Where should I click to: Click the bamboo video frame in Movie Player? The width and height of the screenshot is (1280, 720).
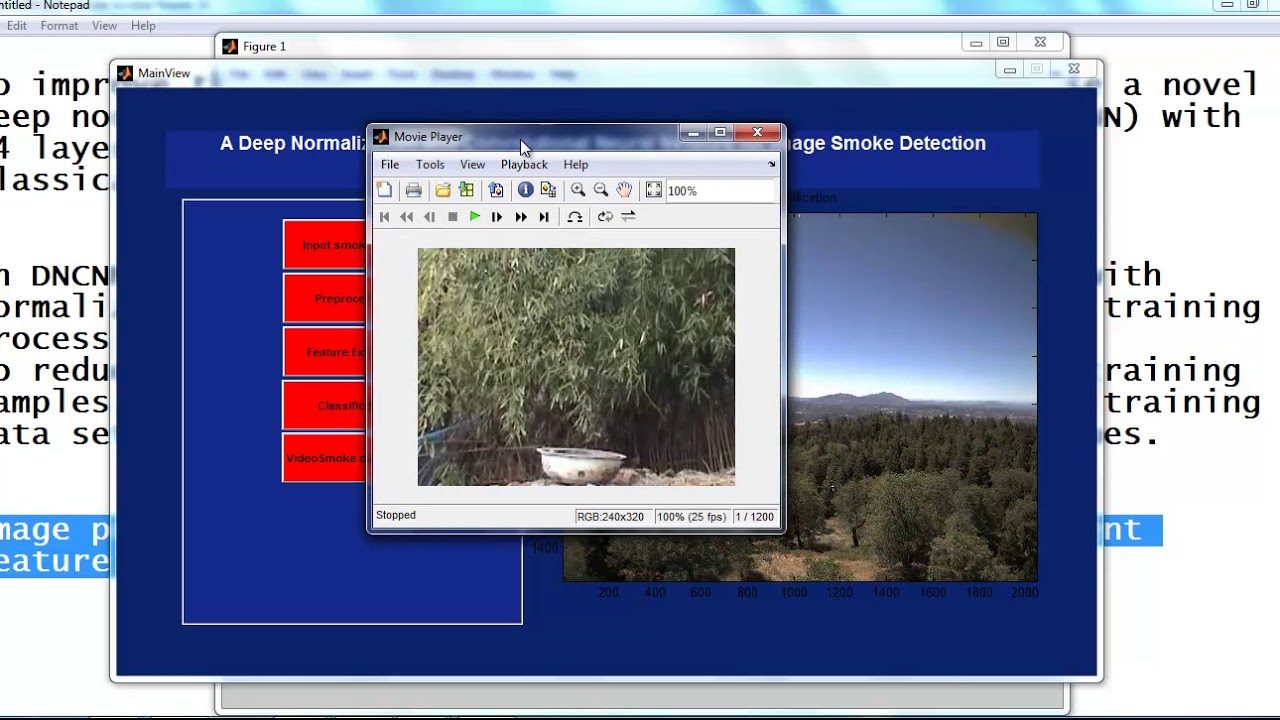point(576,367)
